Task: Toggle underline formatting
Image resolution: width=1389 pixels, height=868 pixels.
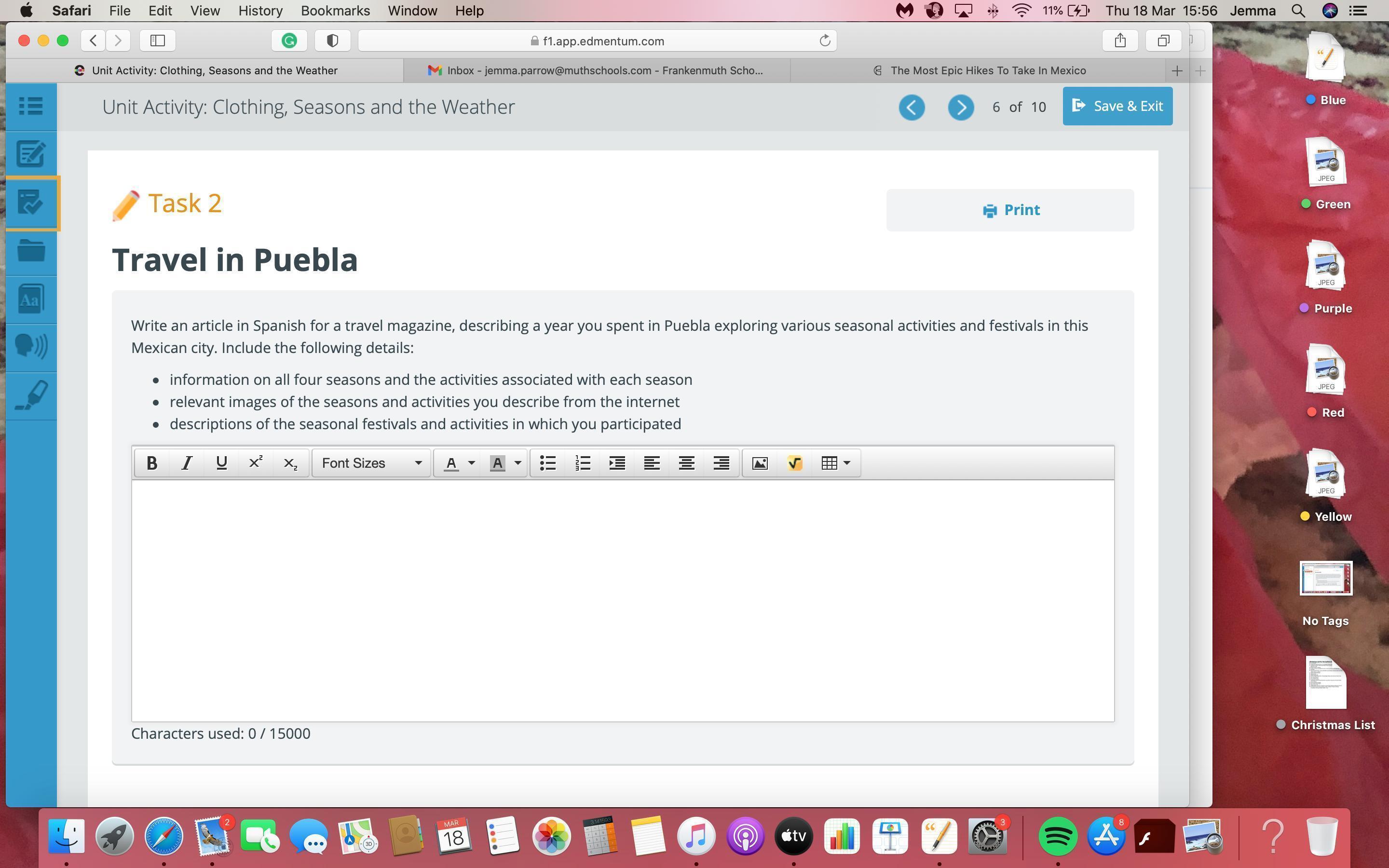Action: click(221, 463)
